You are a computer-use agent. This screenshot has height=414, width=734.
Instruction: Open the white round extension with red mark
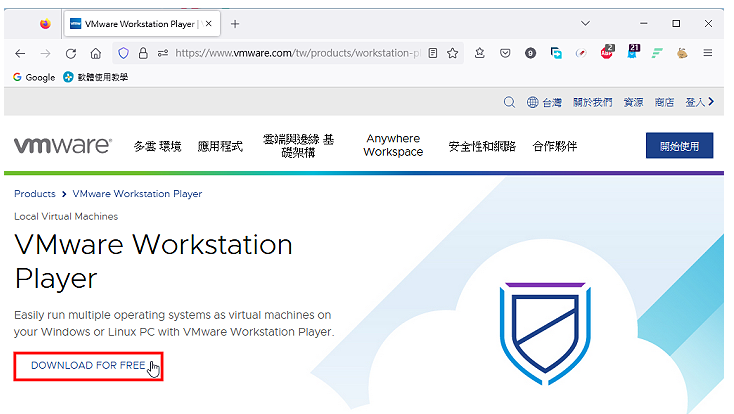click(581, 53)
